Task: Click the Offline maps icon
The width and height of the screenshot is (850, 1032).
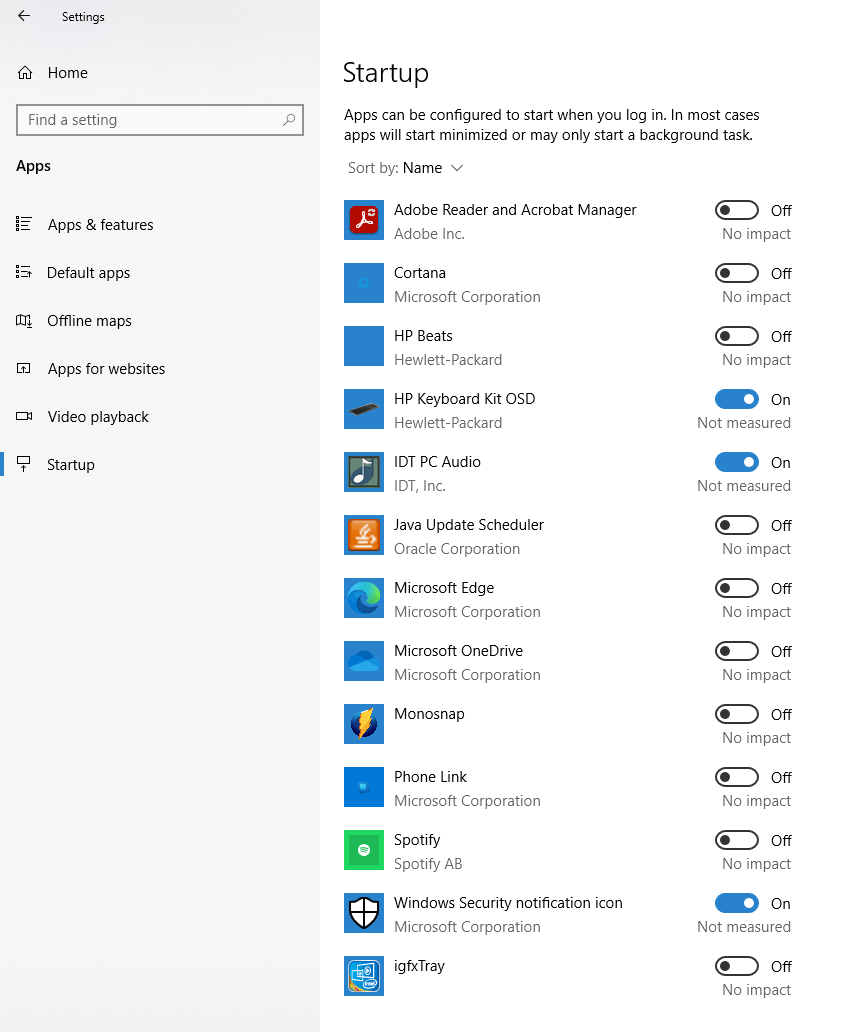Action: [24, 321]
